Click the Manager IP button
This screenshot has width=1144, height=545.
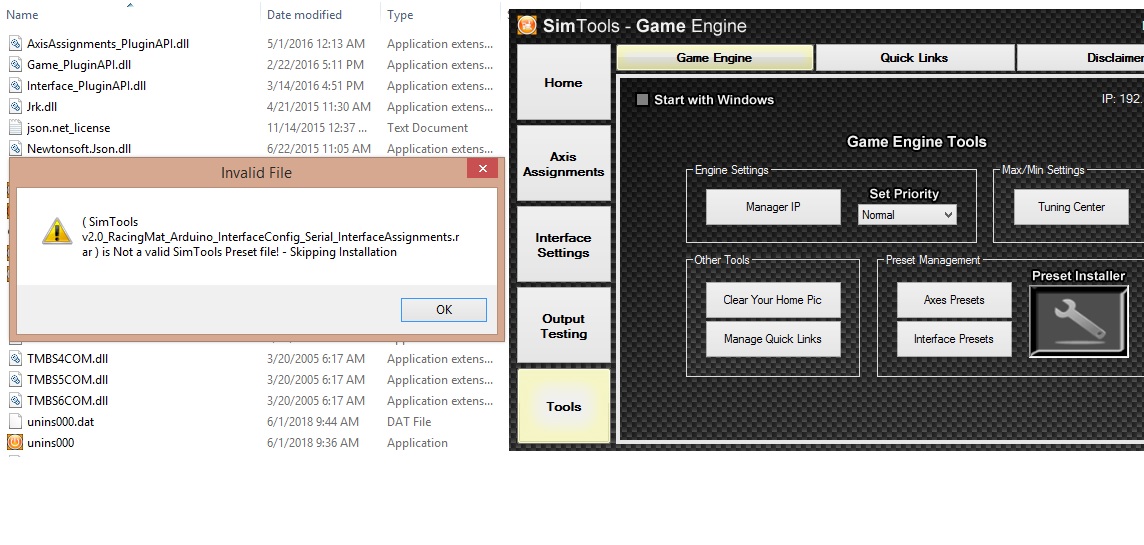tap(772, 207)
